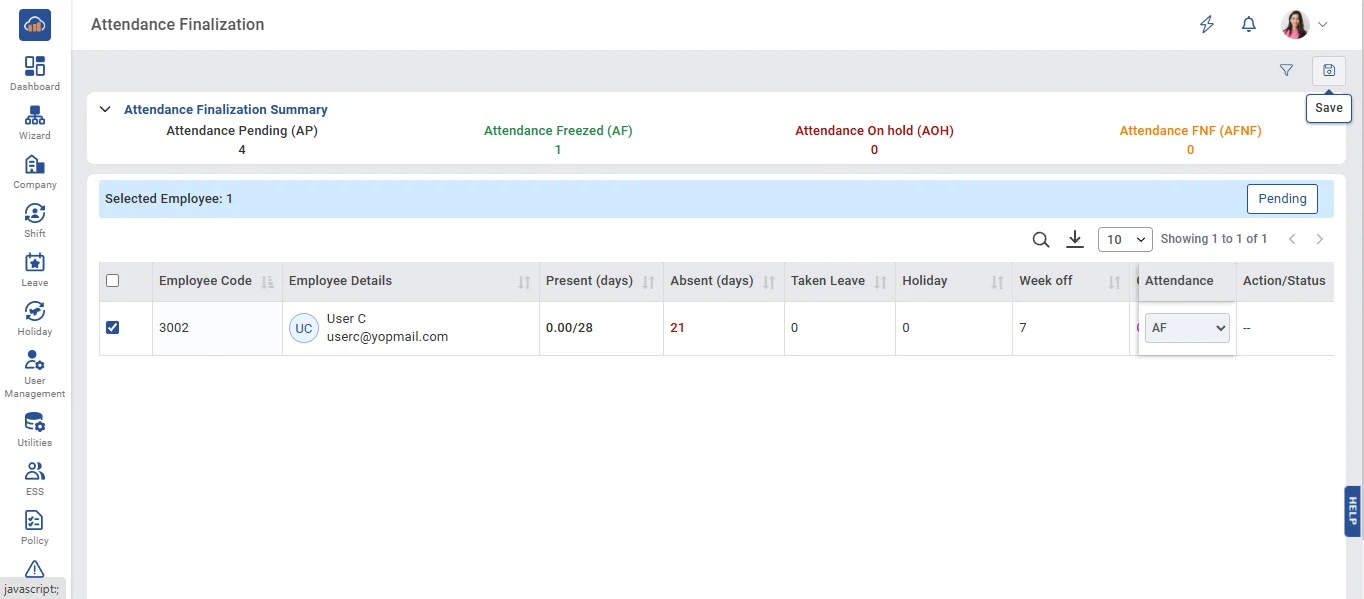Click the Save icon in toolbar
The height and width of the screenshot is (599, 1364).
tap(1328, 70)
